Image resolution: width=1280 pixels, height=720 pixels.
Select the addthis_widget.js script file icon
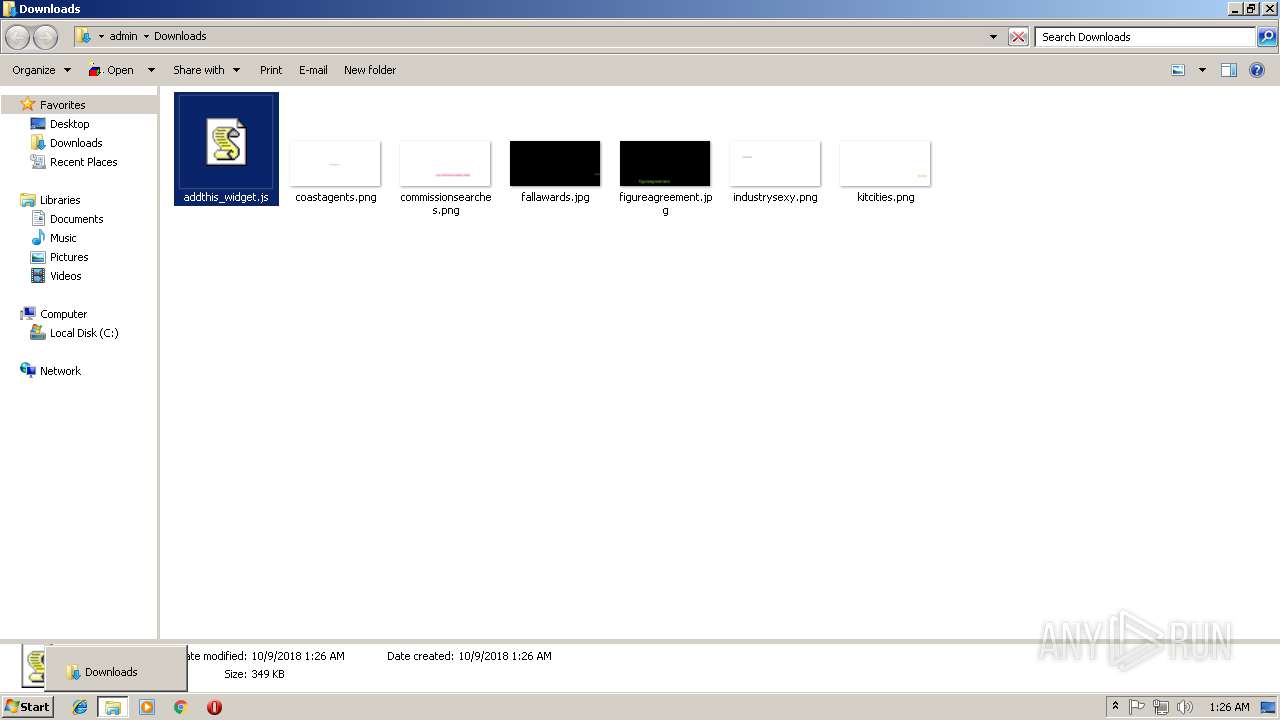[226, 142]
